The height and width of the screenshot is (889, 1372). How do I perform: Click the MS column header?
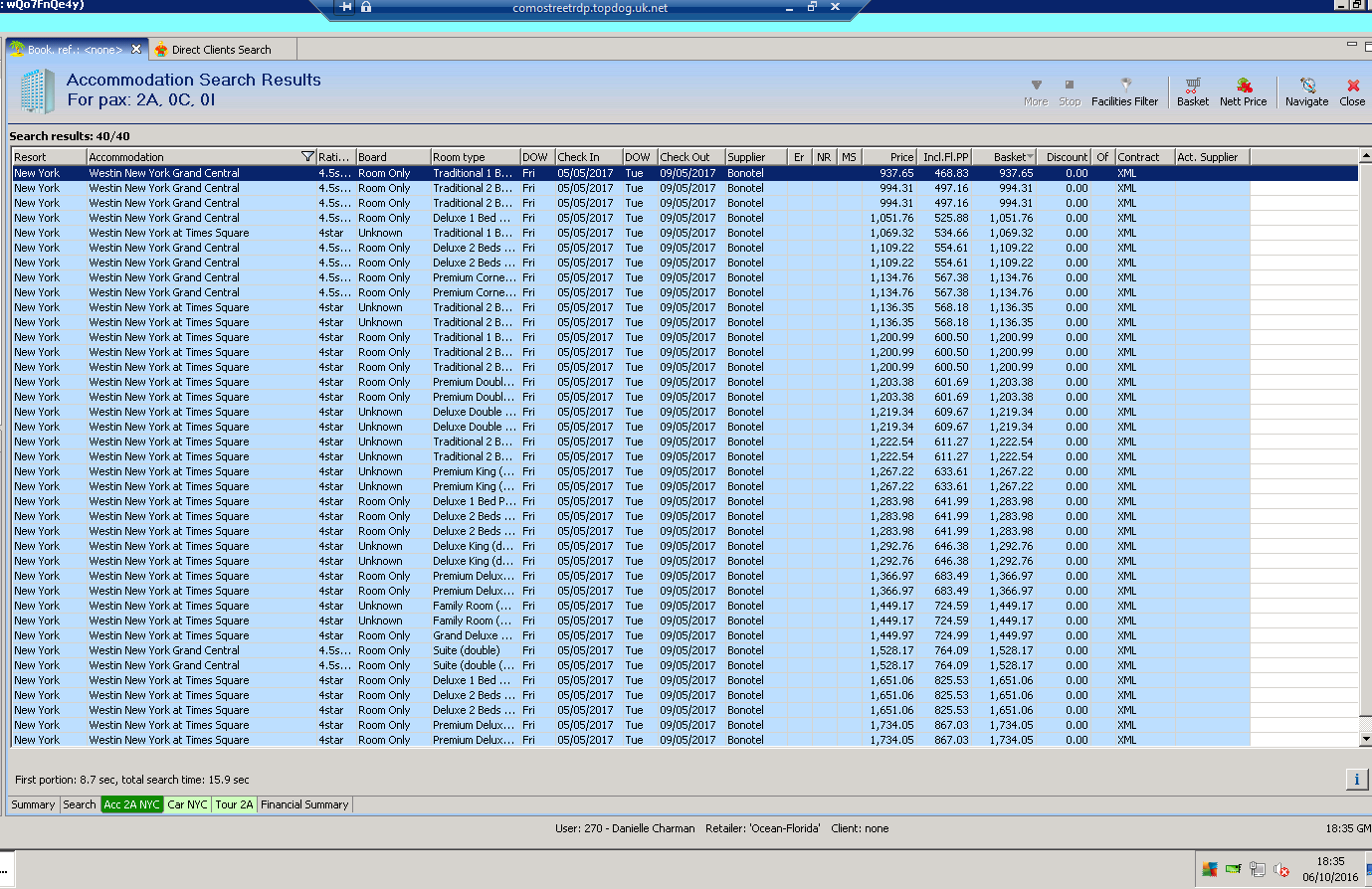click(849, 157)
